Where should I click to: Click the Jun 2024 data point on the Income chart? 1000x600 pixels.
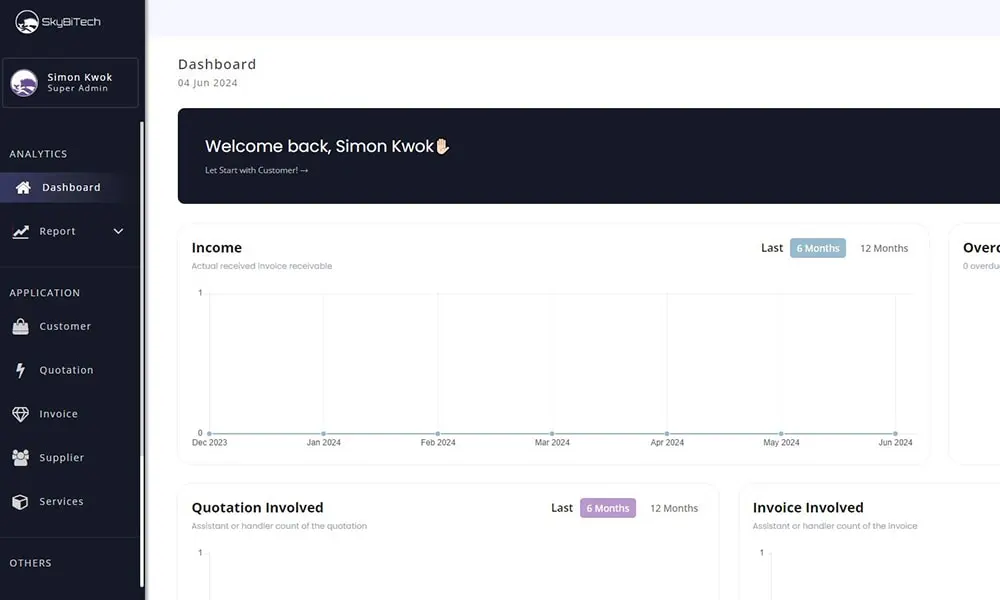pyautogui.click(x=895, y=433)
